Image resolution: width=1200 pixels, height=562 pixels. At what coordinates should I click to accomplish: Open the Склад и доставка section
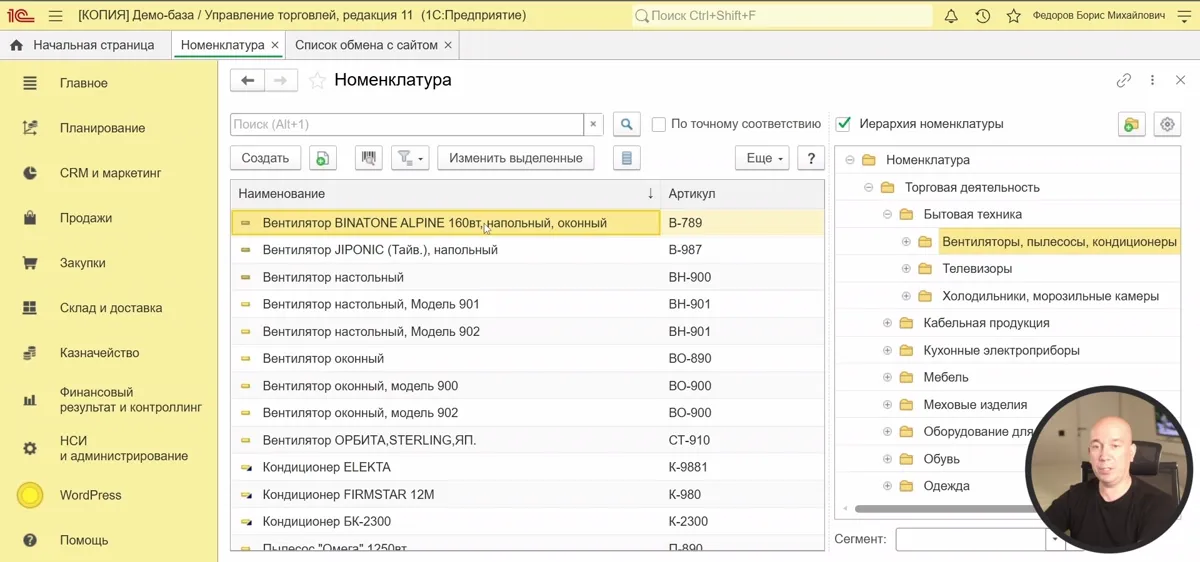coord(109,308)
